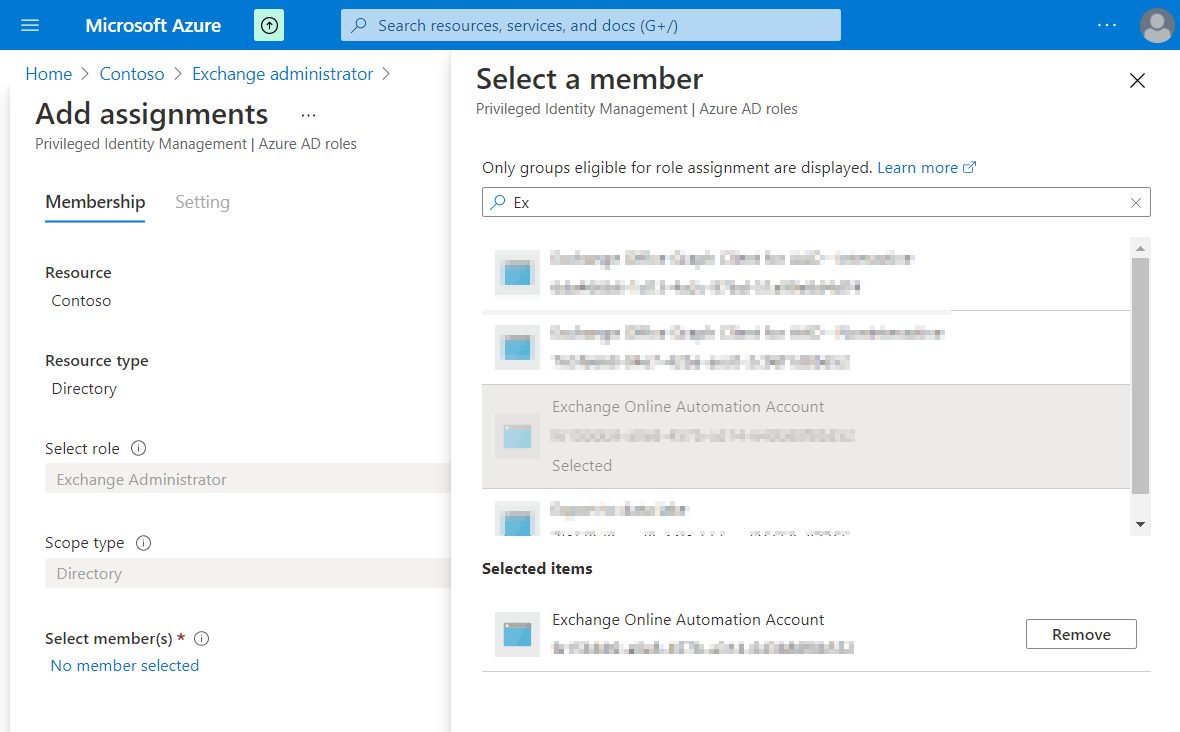Focus the global search resources box
This screenshot has width=1180, height=732.
click(591, 26)
